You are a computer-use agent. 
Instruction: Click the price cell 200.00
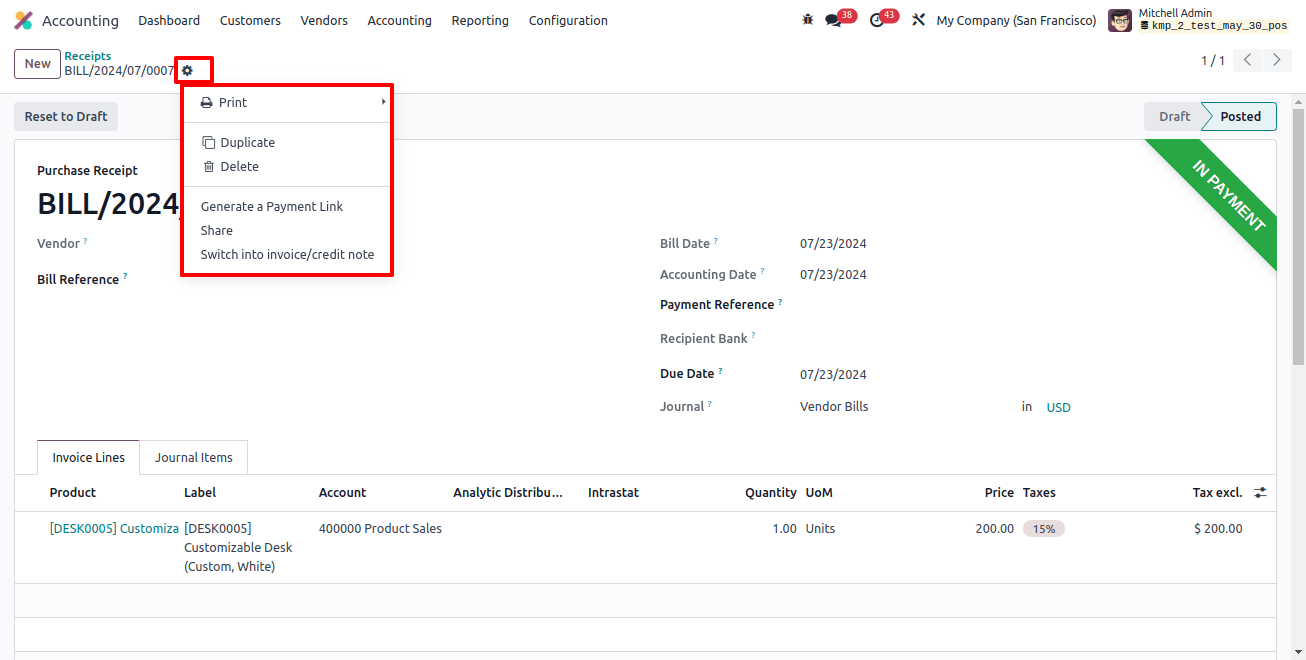(994, 528)
